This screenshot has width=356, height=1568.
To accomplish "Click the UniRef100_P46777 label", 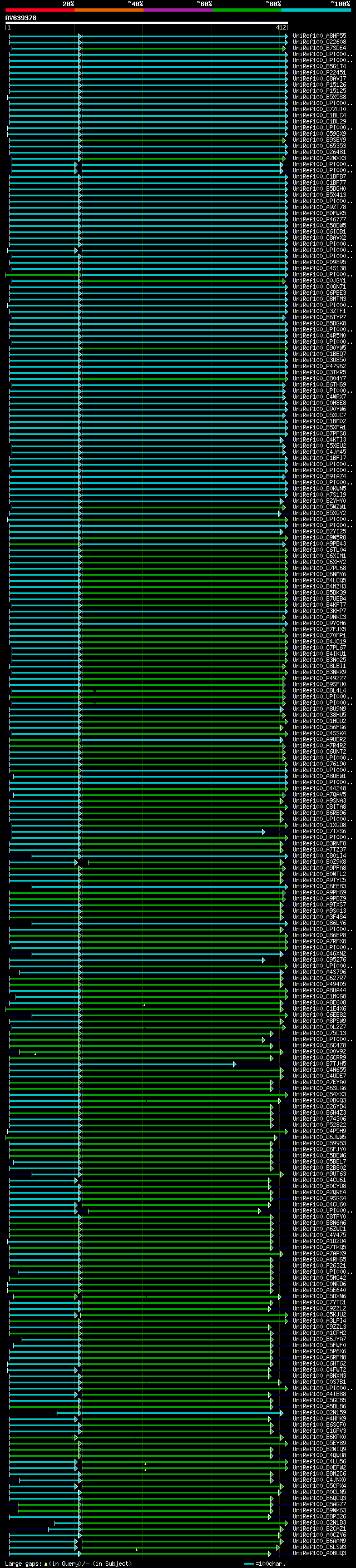I will 319,219.
